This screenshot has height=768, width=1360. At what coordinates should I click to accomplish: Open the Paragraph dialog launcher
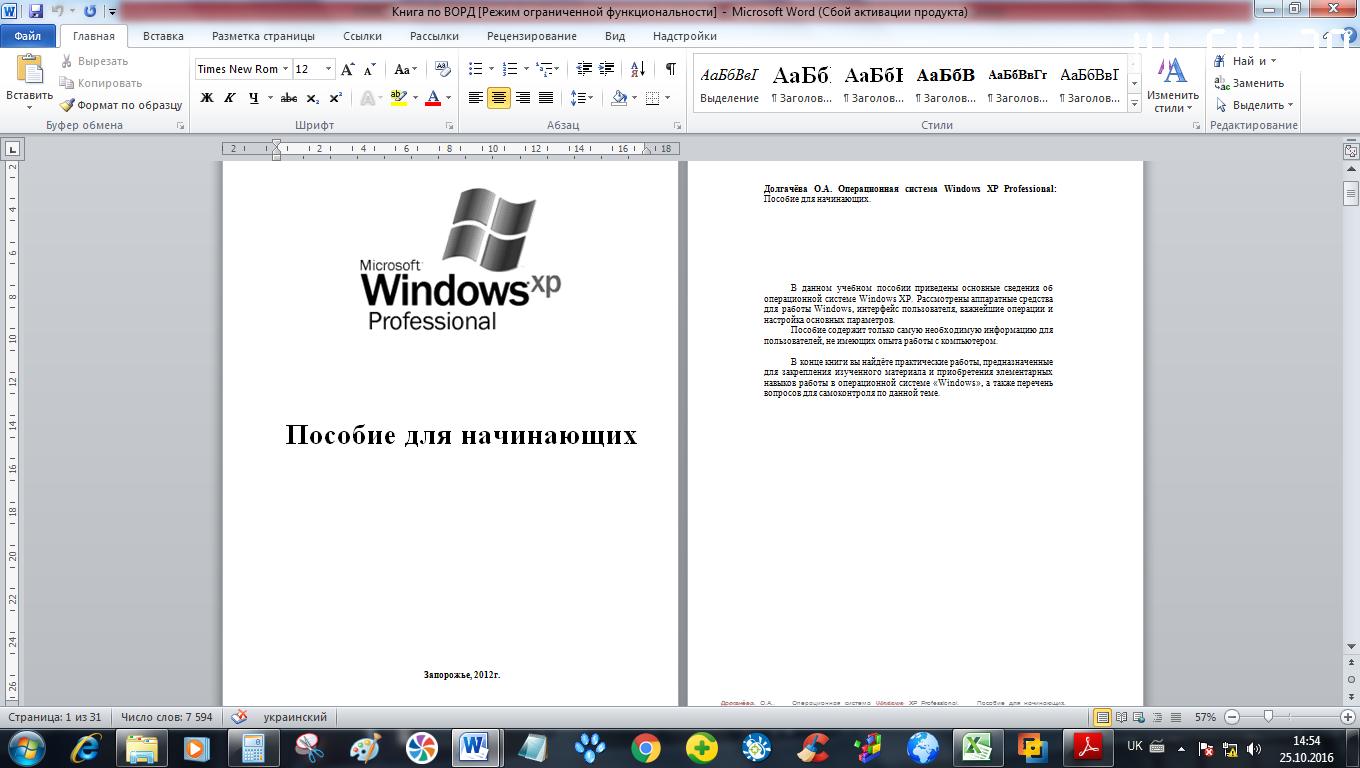click(678, 126)
